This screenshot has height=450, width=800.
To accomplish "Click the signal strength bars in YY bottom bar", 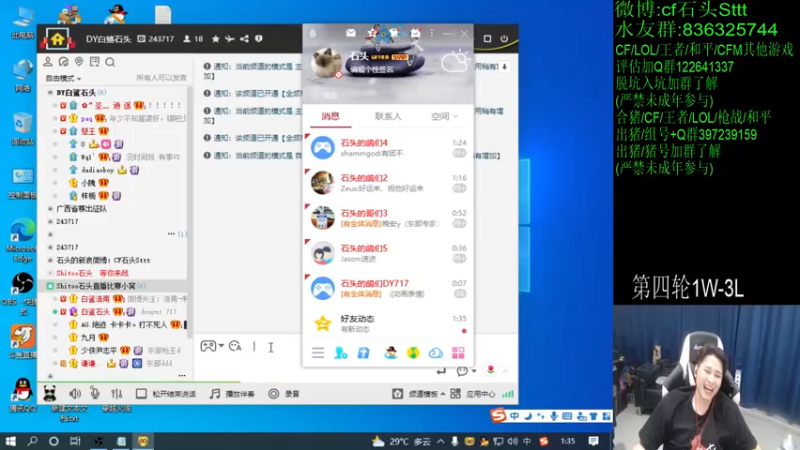I will [x=508, y=394].
